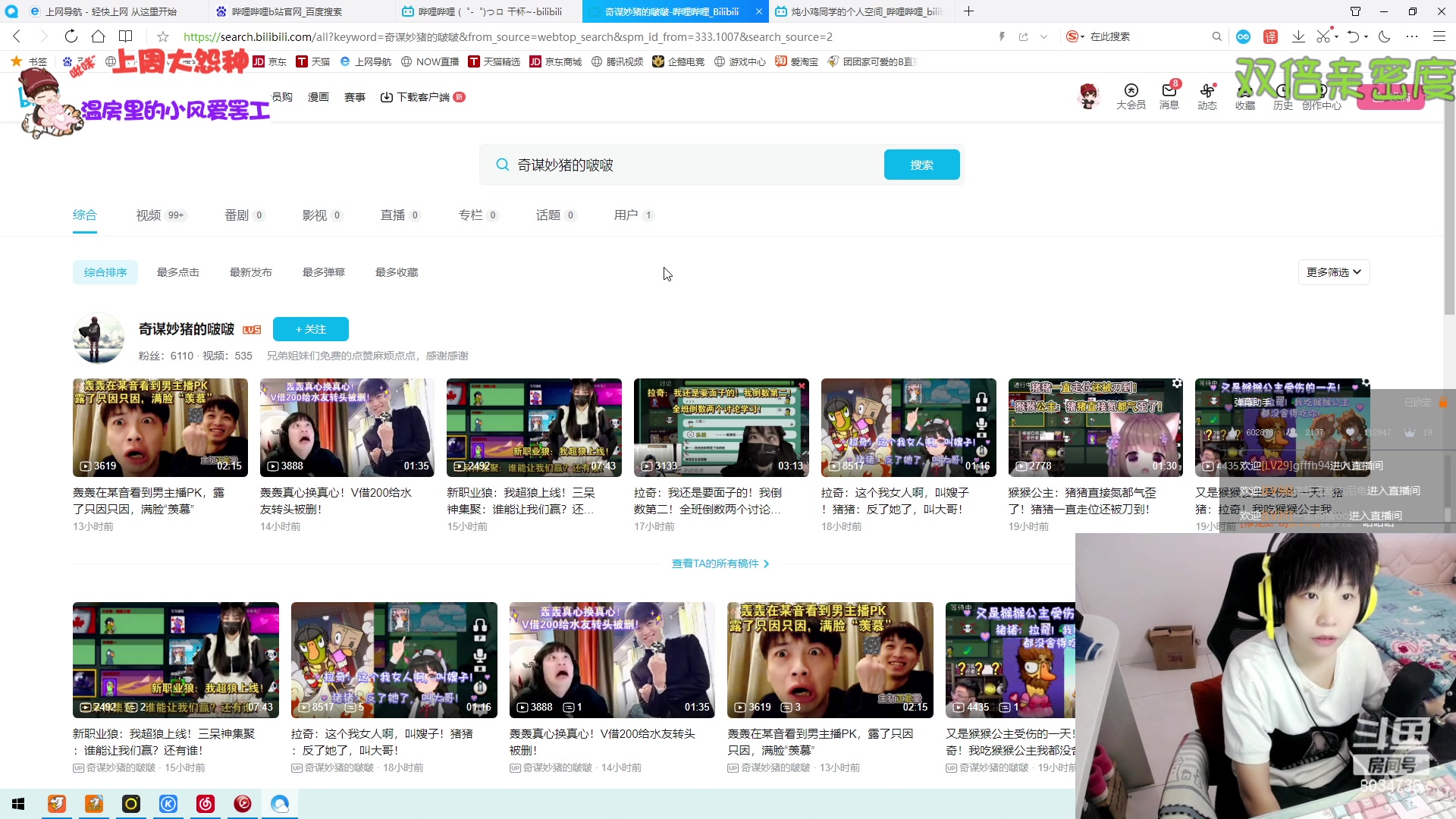Image resolution: width=1456 pixels, height=819 pixels.
Task: Open the browser home page icon
Action: pos(99,36)
